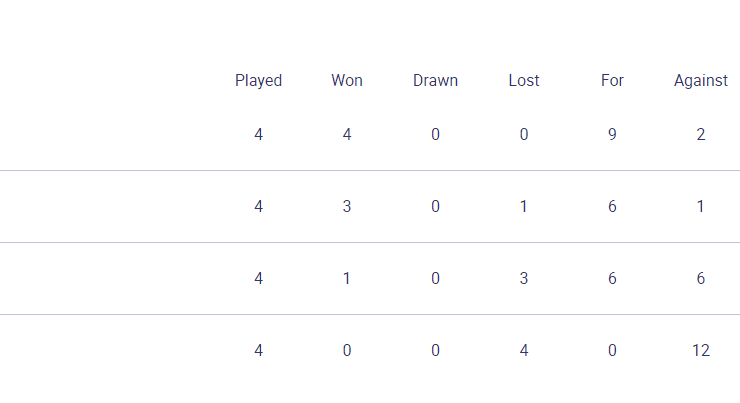The image size is (740, 403).
Task: Click Lost value 4 in last row
Action: [x=524, y=350]
